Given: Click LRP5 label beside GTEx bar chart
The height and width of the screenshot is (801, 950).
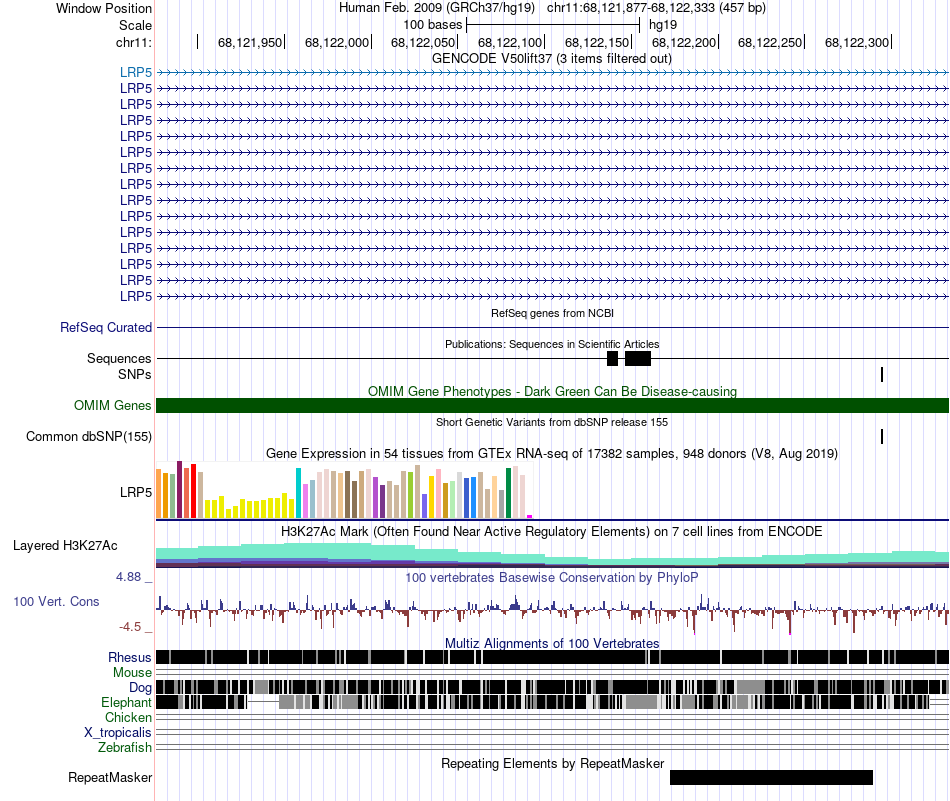Looking at the screenshot, I should click(x=136, y=492).
